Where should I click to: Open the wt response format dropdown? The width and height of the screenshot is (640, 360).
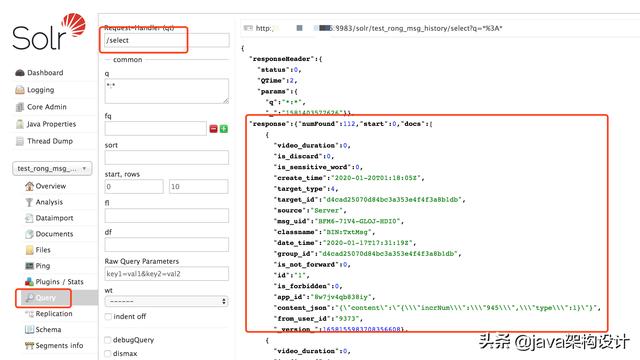pos(167,301)
